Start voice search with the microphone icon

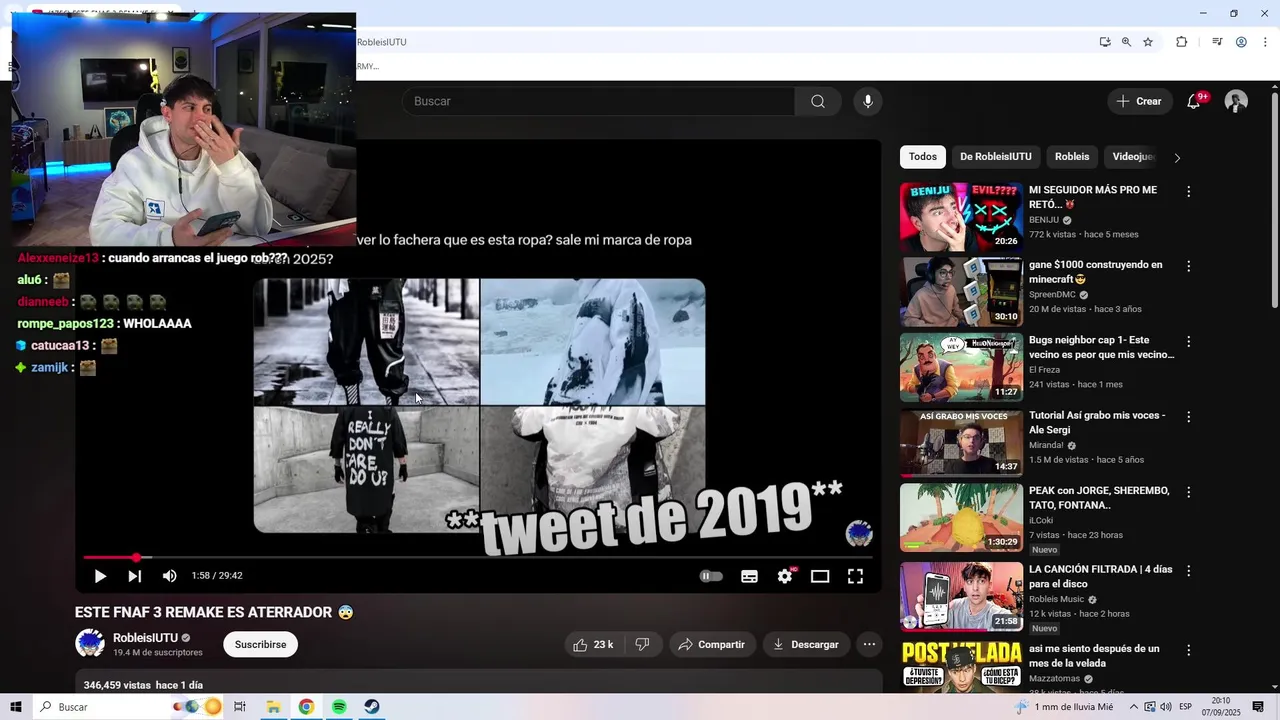click(x=868, y=101)
